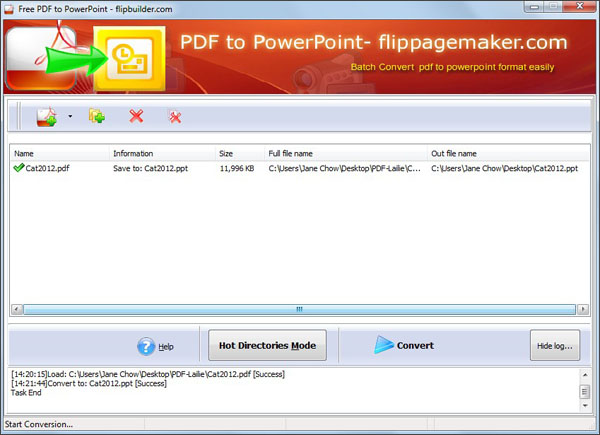Screen dimensions: 600x435
Task: Click the blue Convert arrow icon
Action: click(x=383, y=345)
